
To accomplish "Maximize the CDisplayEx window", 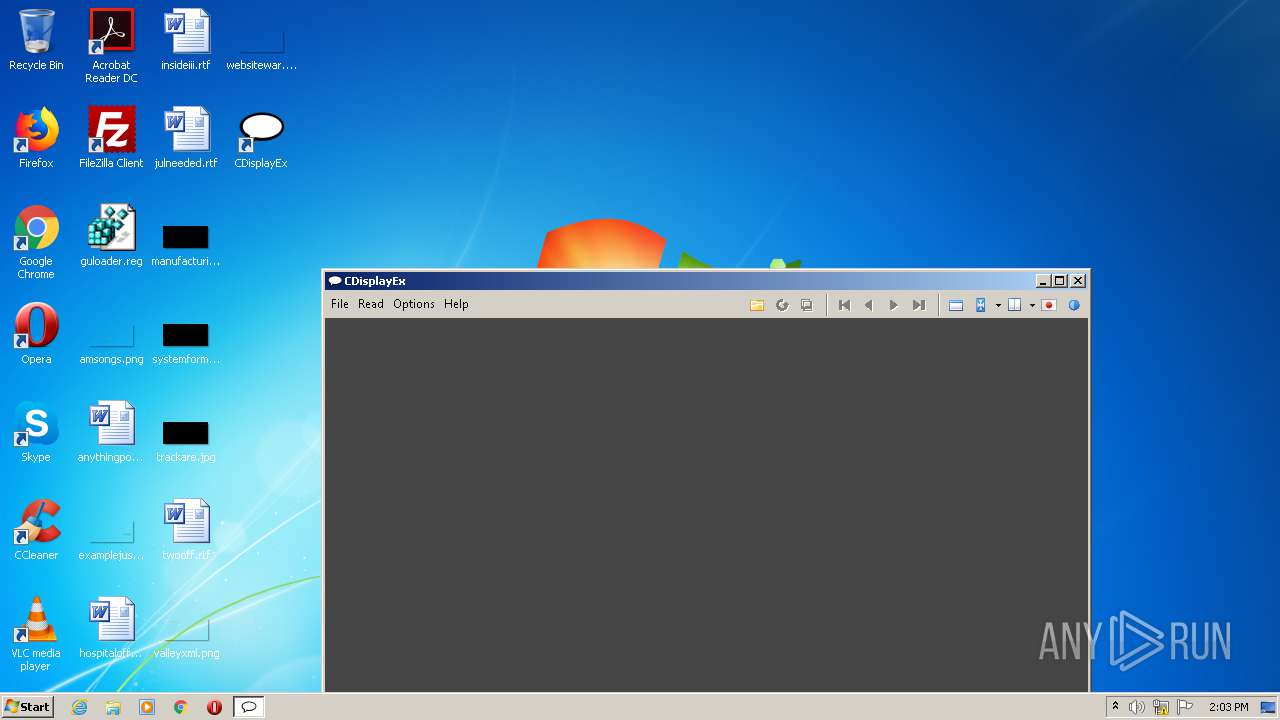I will (1061, 281).
